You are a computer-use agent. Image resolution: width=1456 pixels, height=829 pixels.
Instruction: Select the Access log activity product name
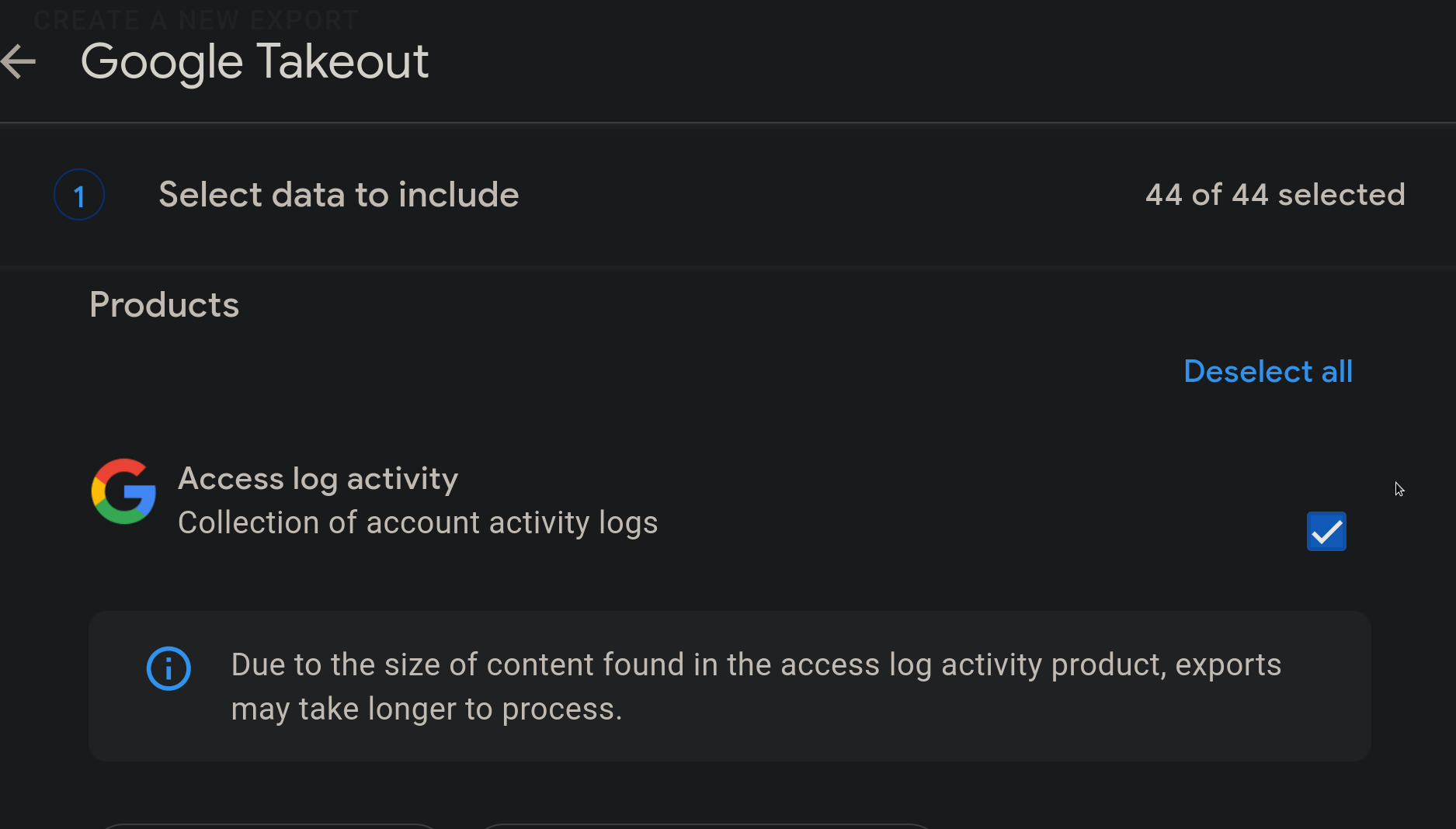(x=318, y=479)
